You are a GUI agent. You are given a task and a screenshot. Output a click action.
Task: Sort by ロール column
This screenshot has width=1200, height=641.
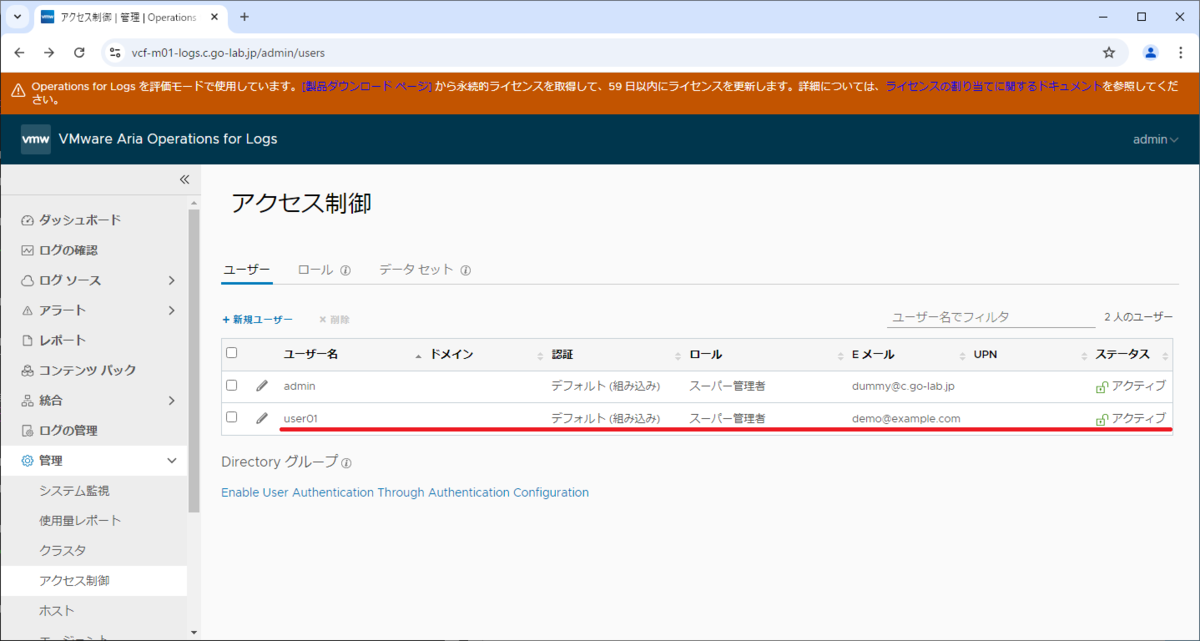(705, 354)
